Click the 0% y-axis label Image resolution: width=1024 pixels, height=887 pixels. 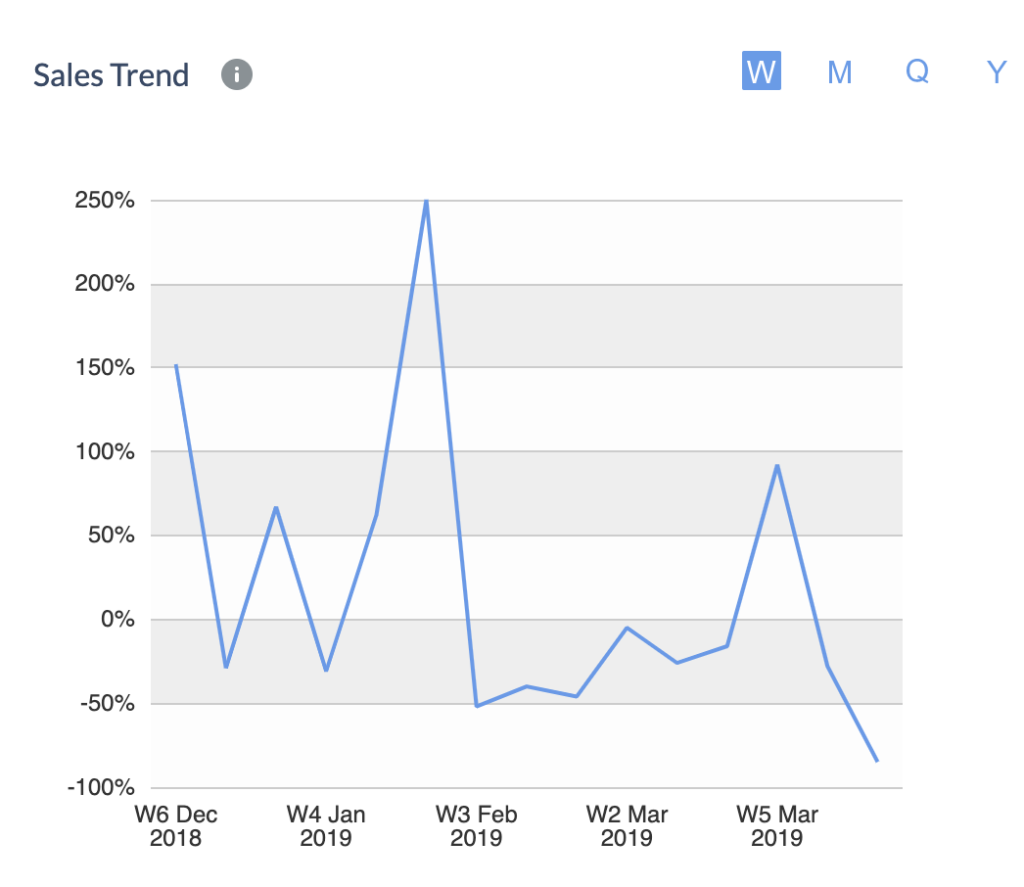tap(118, 619)
